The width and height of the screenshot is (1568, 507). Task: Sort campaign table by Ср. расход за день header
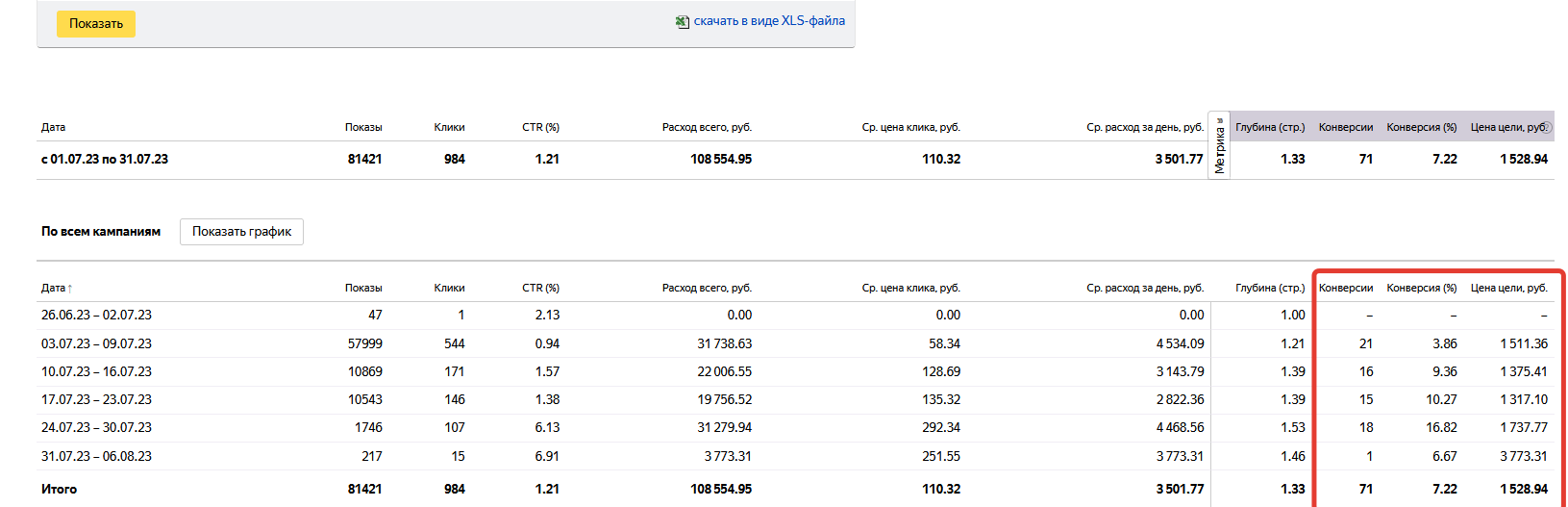tap(1145, 288)
